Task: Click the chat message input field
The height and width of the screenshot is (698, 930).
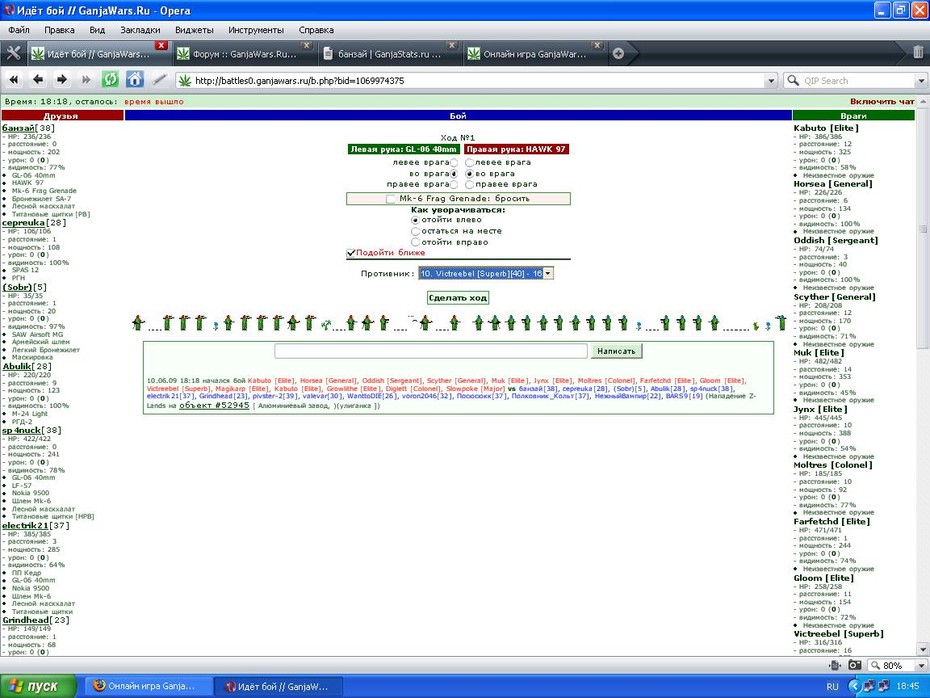Action: (431, 351)
